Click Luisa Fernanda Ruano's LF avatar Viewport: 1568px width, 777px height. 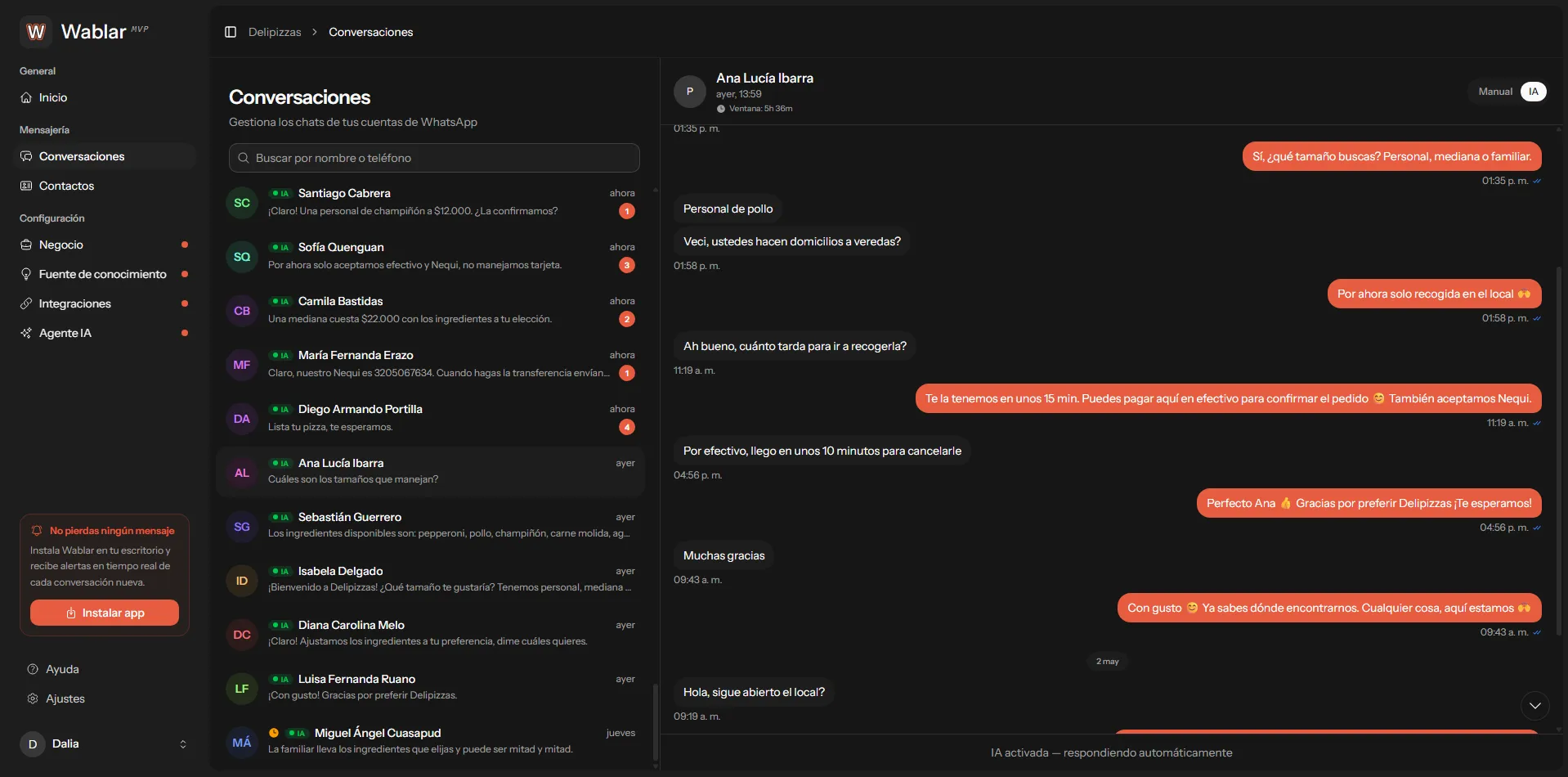click(x=242, y=689)
